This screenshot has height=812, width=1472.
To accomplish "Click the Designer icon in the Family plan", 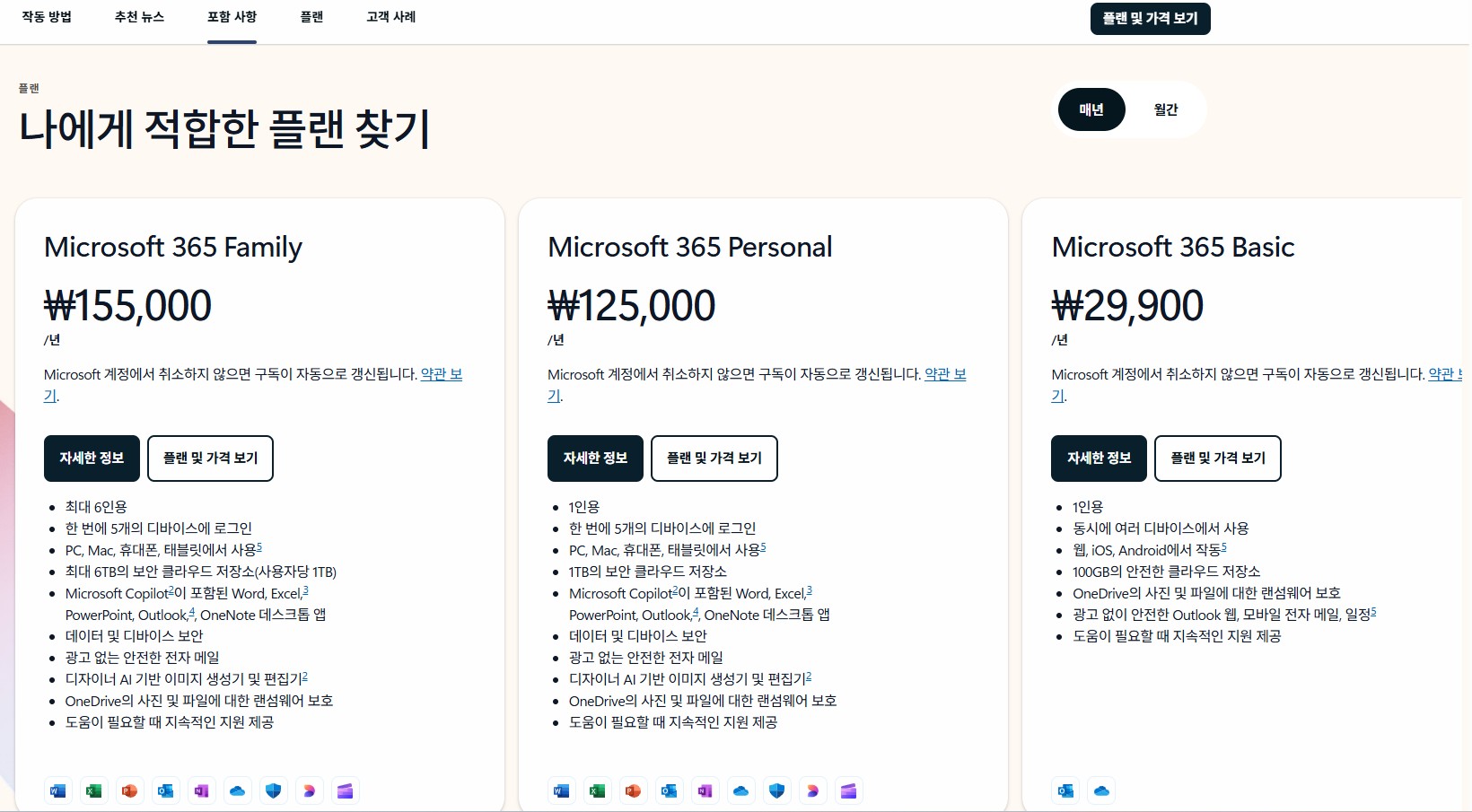I will pos(310,790).
